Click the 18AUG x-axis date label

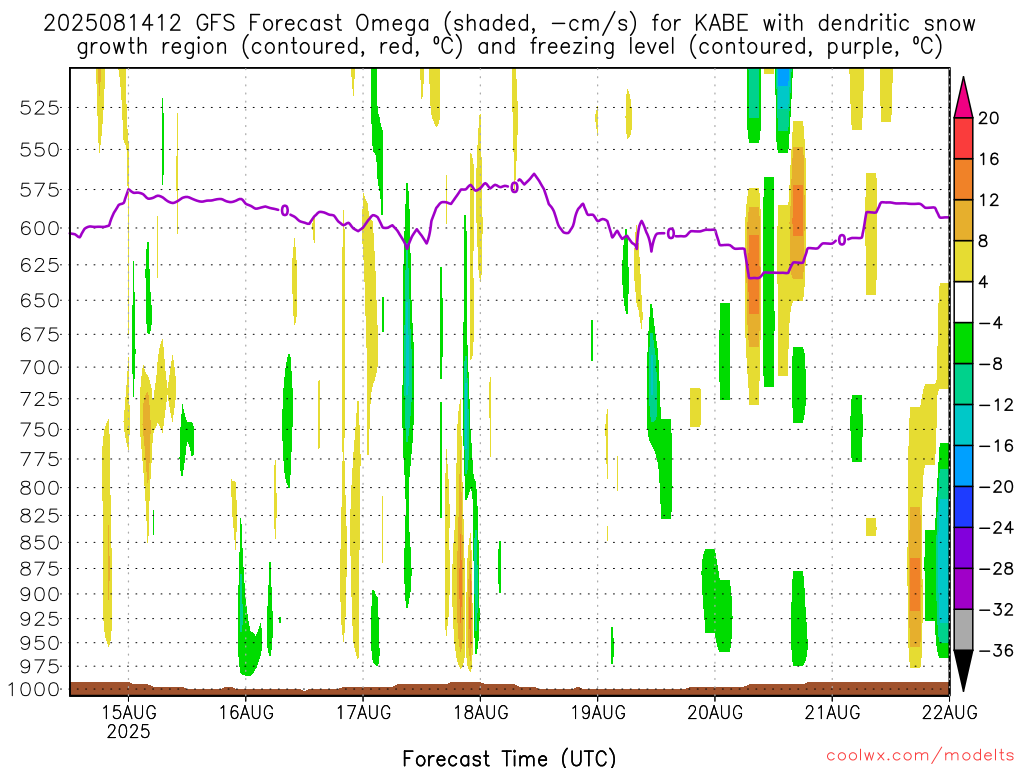click(x=481, y=712)
